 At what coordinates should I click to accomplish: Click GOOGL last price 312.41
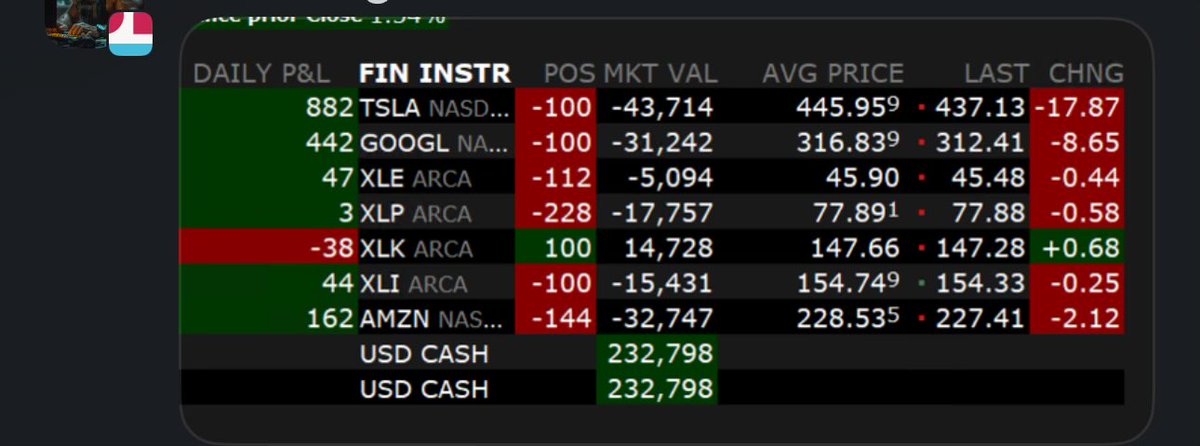tap(981, 142)
